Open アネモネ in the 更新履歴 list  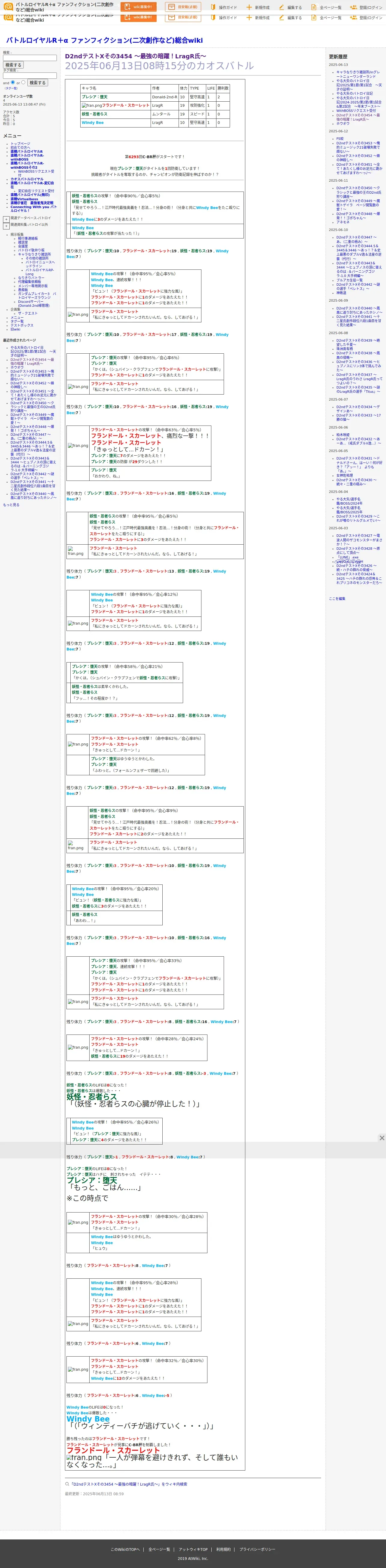click(343, 222)
